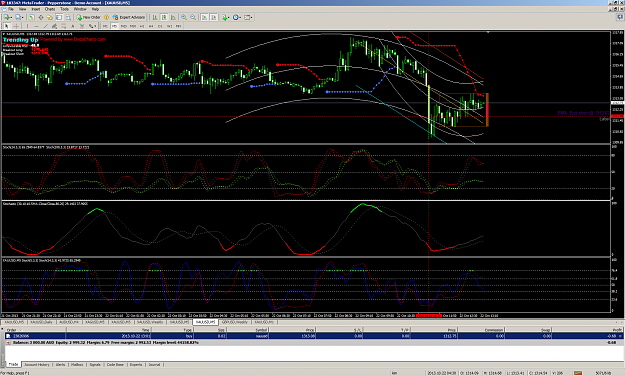Open the XAUUSD,Daily chart tab

click(41, 322)
